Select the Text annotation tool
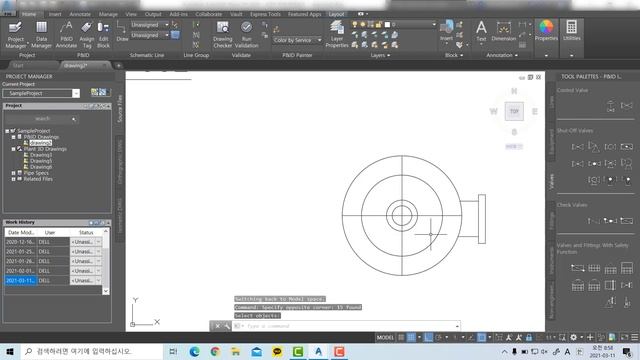Screen dimensions: 640x360 tap(481, 31)
